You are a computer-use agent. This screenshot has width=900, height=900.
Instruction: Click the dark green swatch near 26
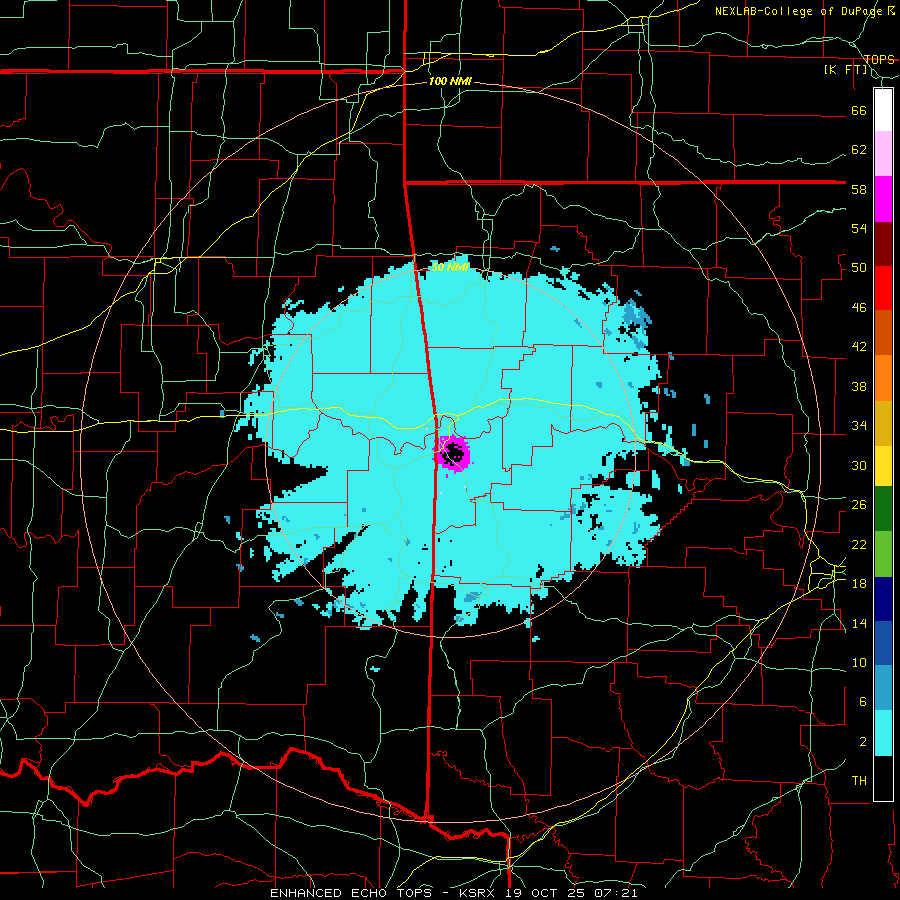tap(883, 509)
